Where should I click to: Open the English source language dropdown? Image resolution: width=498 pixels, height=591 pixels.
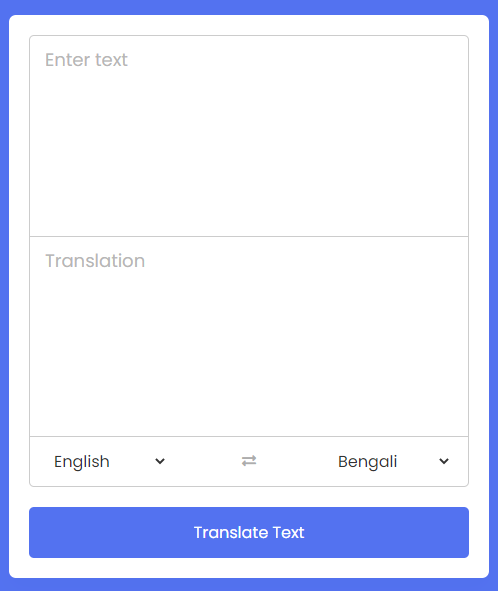[x=109, y=461]
